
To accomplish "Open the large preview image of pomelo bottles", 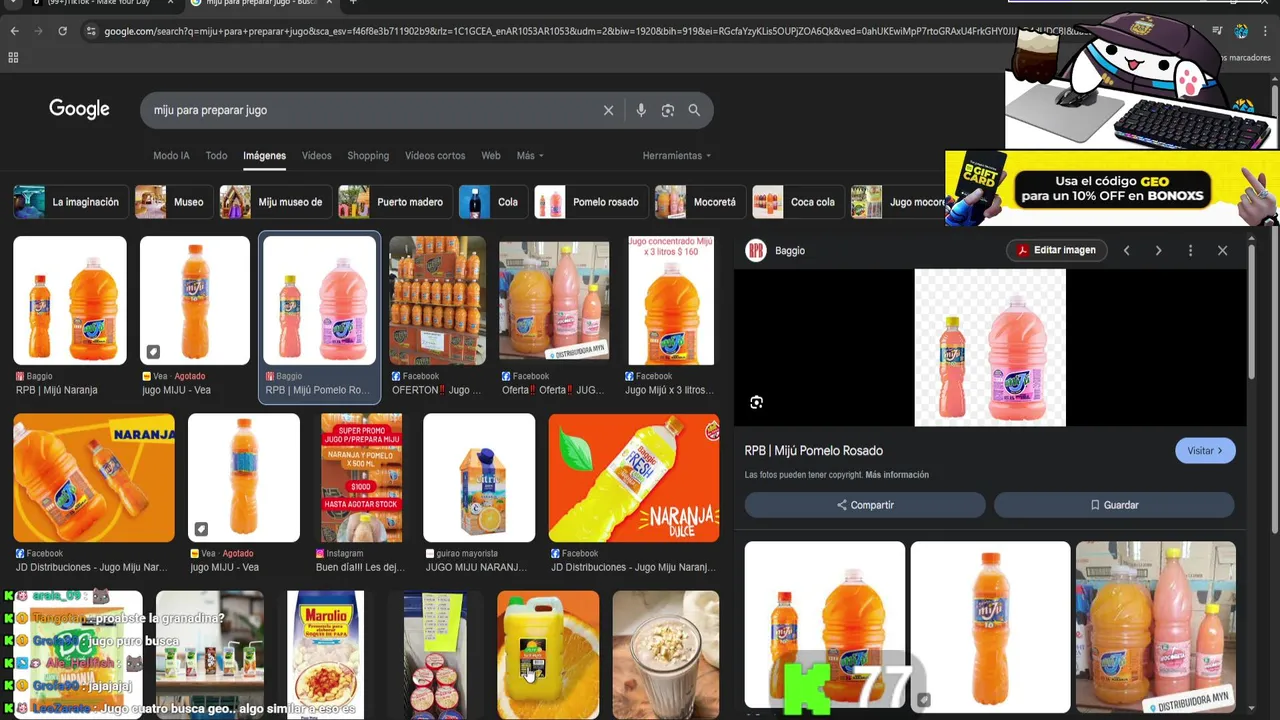I will tap(990, 347).
